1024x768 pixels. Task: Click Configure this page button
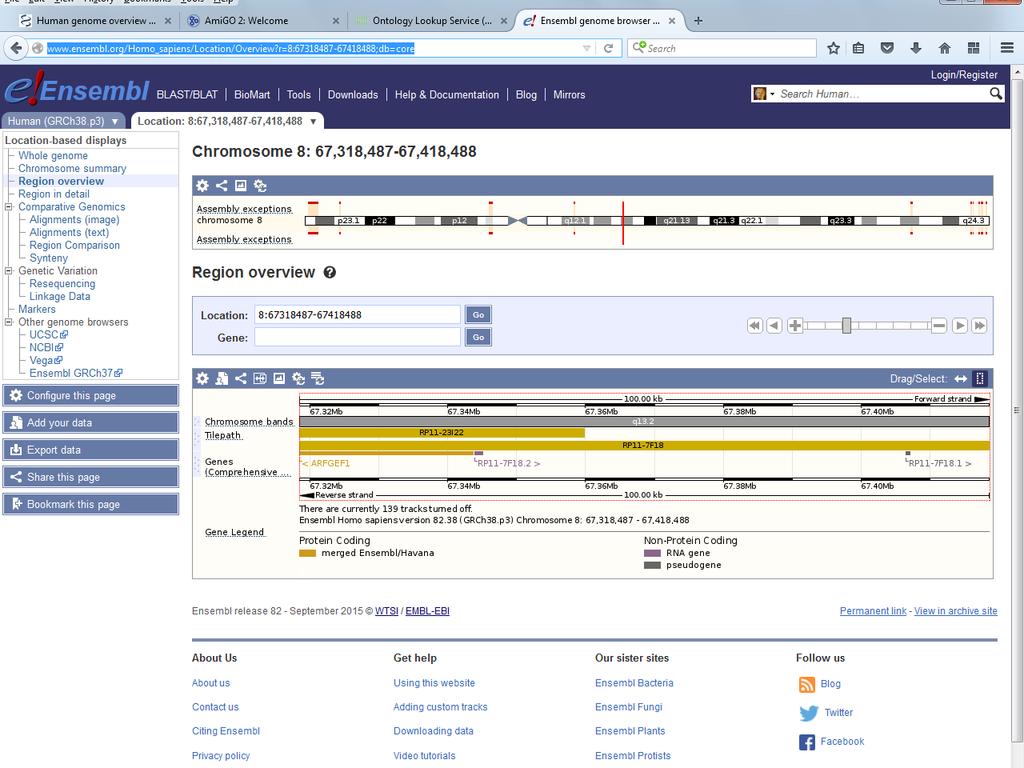[91, 396]
